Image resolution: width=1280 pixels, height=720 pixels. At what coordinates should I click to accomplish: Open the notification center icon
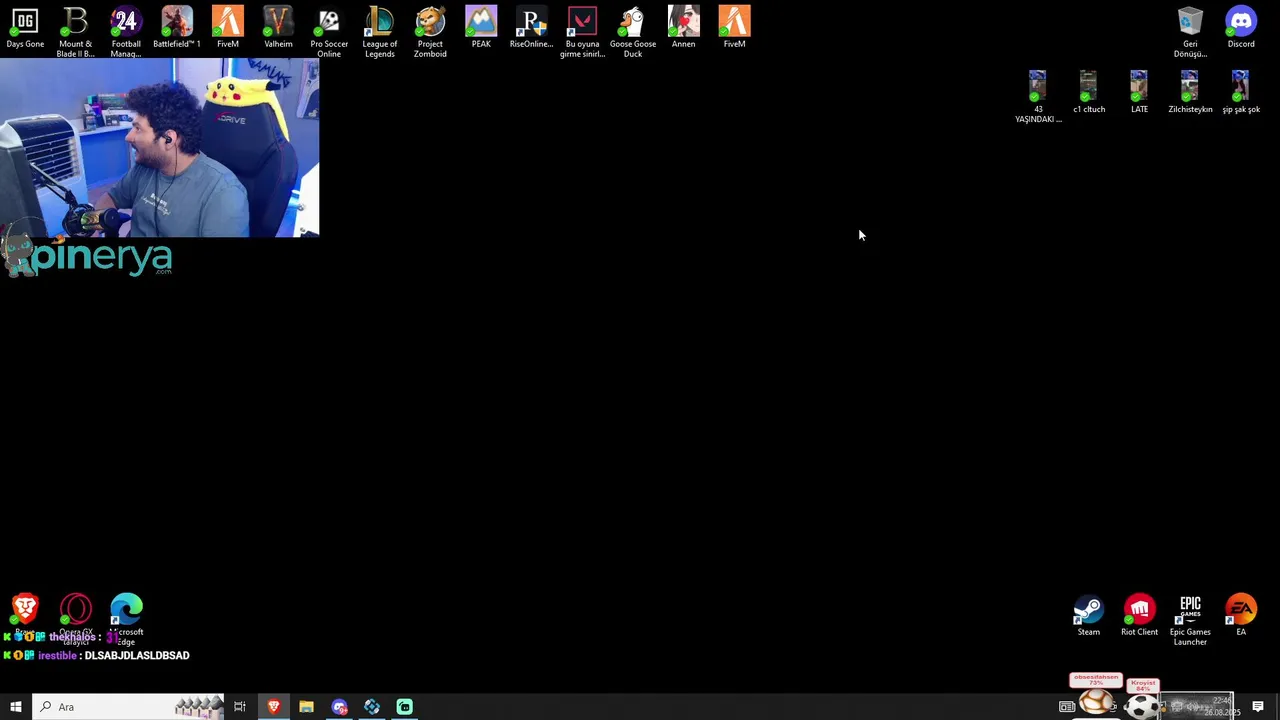point(1258,707)
